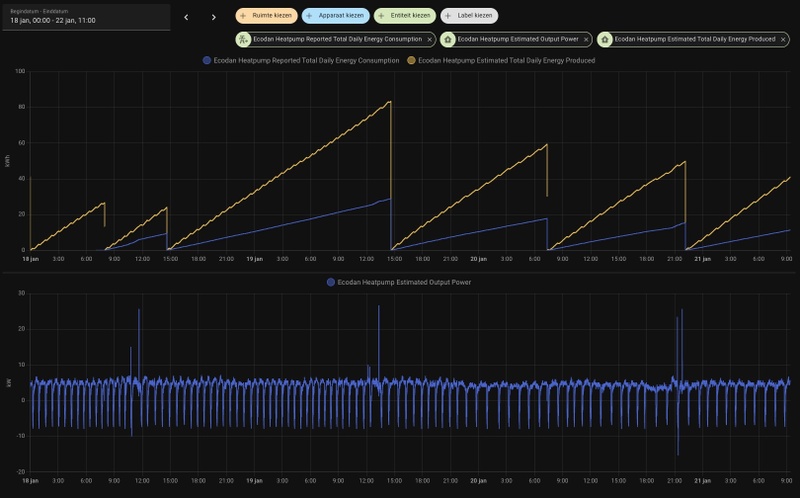800x498 pixels.
Task: Open the Begindatum - Einddatum date range field
Action: point(86,17)
